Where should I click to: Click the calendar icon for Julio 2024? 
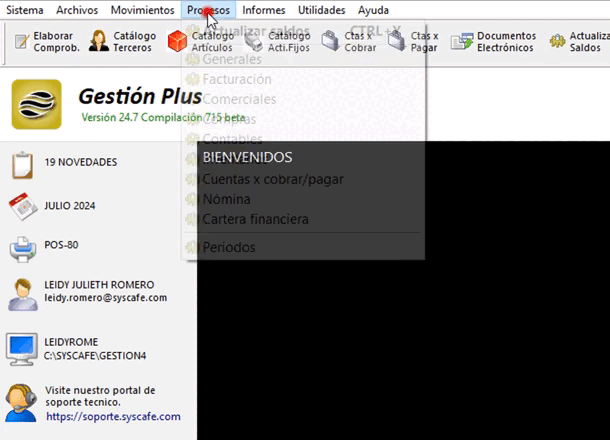pyautogui.click(x=23, y=207)
